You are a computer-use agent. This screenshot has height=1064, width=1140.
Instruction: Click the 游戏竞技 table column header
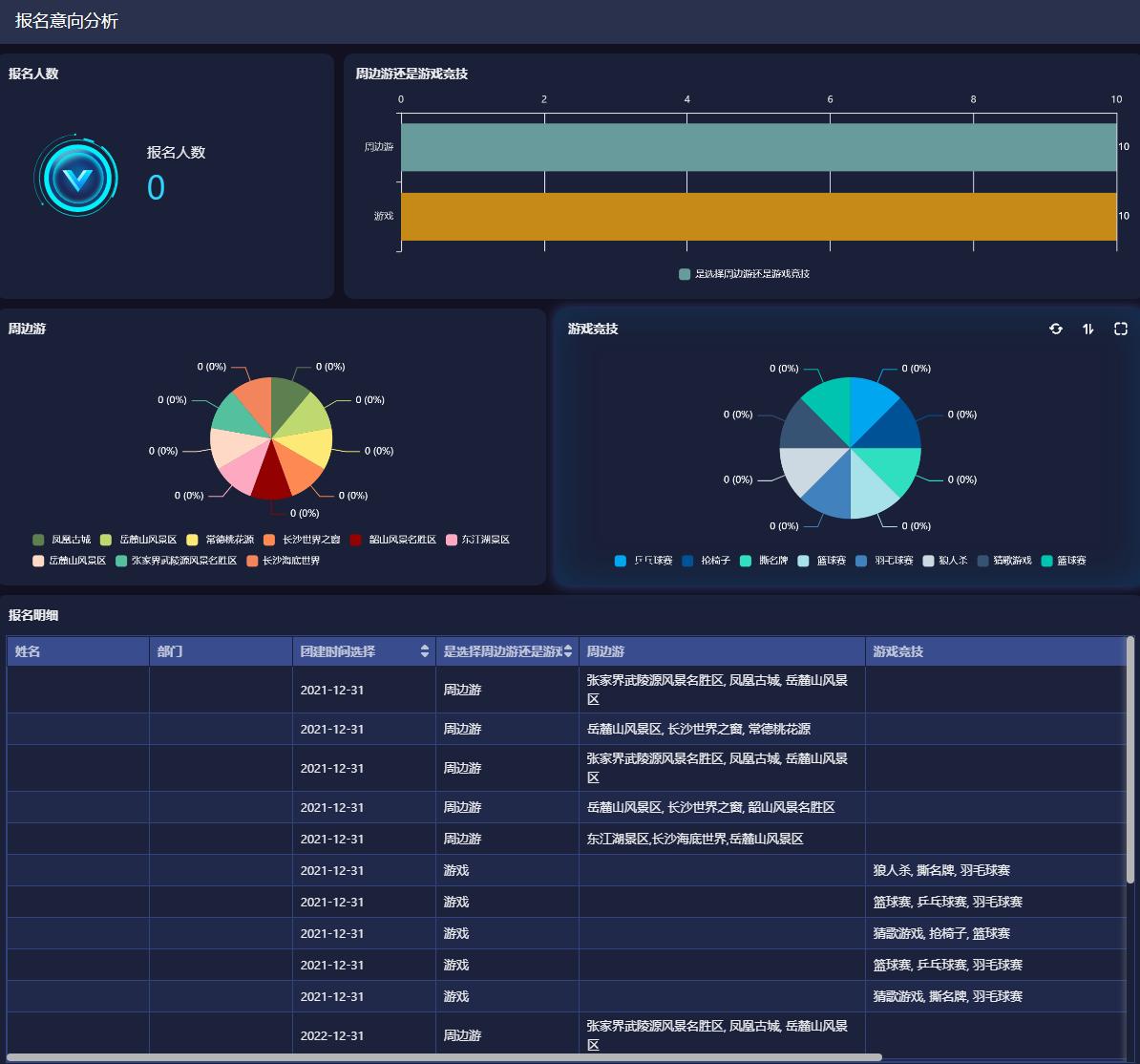(993, 651)
